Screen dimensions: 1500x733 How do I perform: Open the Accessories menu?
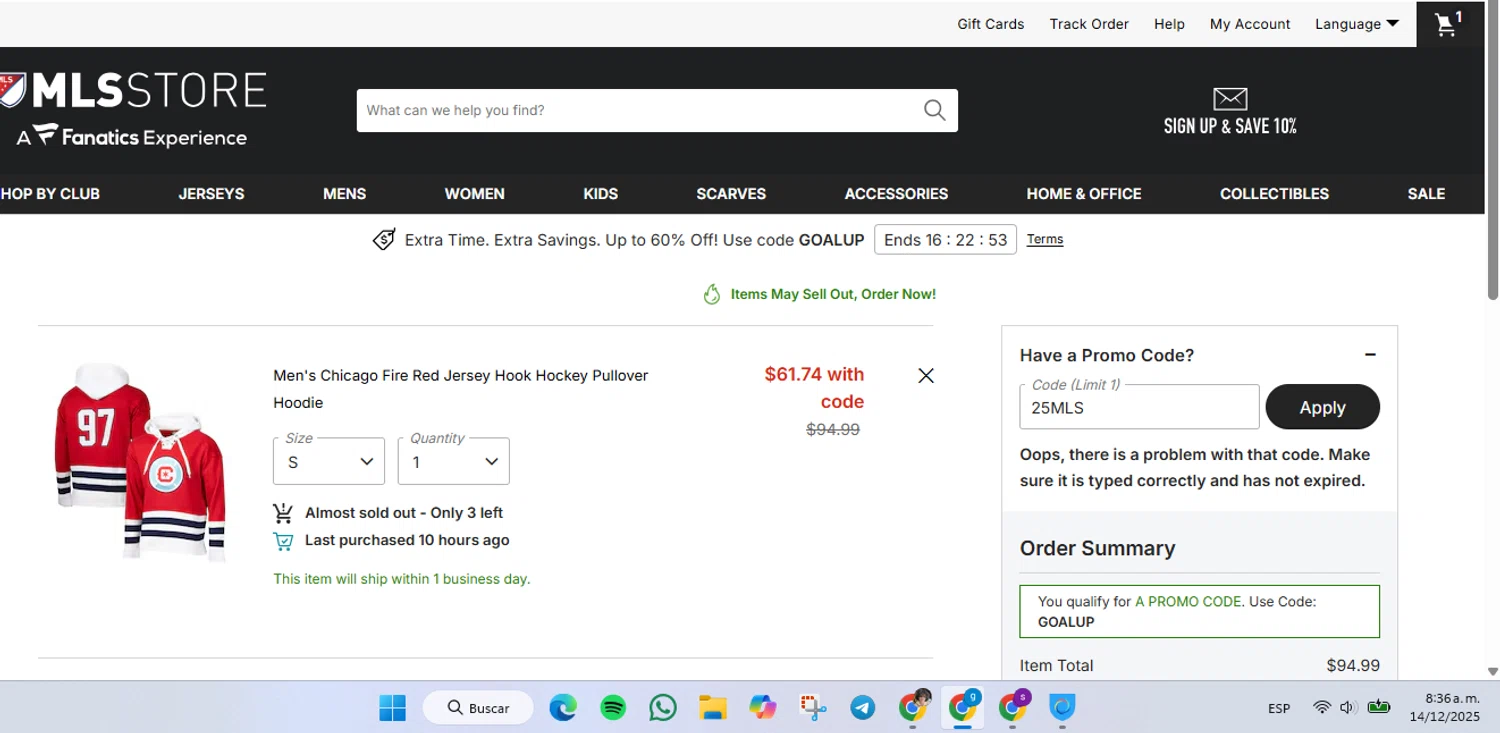pos(896,194)
